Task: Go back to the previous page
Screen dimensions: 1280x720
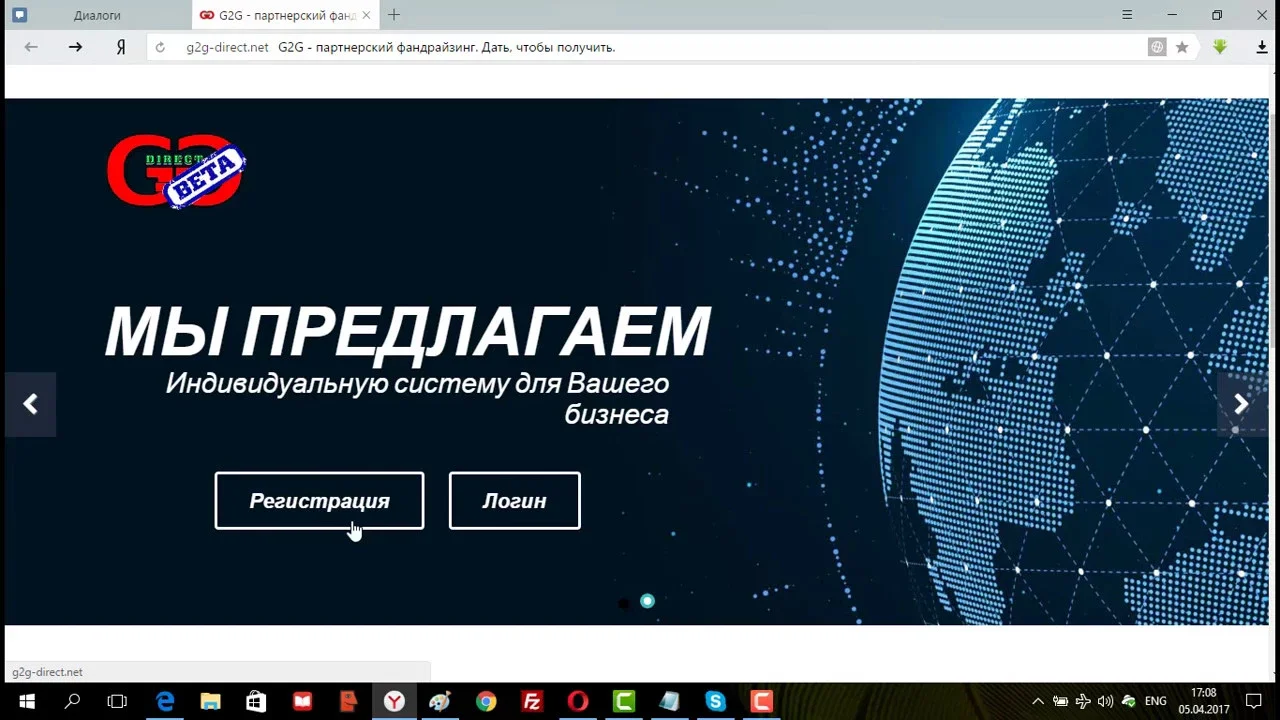Action: 31,47
